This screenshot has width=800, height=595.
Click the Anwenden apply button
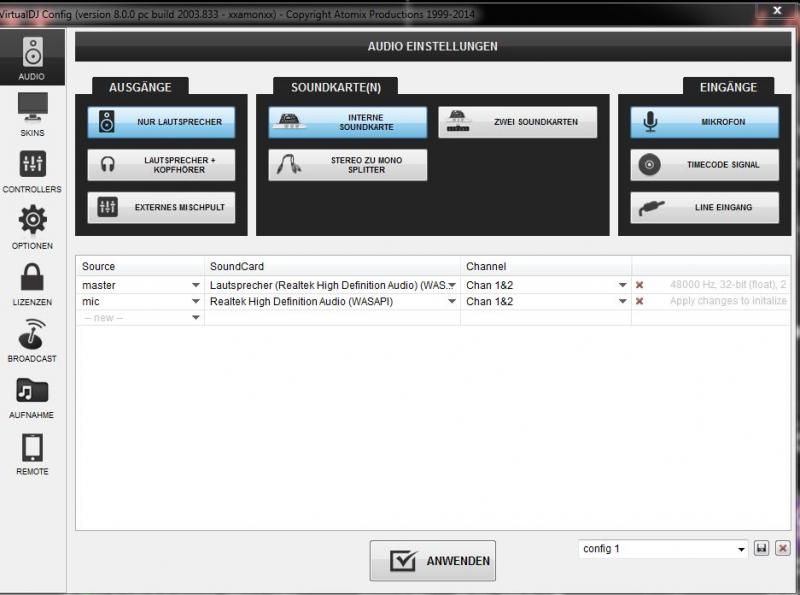click(433, 561)
